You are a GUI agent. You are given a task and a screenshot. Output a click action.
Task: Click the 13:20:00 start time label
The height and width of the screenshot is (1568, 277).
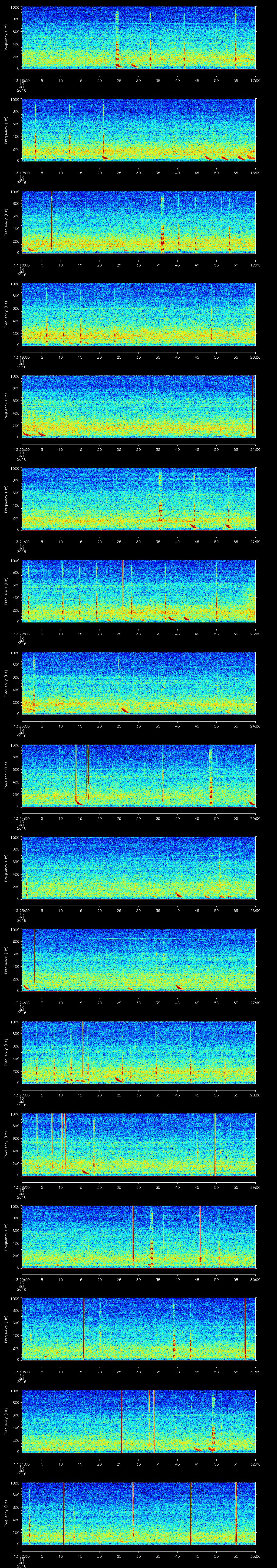pos(21,449)
